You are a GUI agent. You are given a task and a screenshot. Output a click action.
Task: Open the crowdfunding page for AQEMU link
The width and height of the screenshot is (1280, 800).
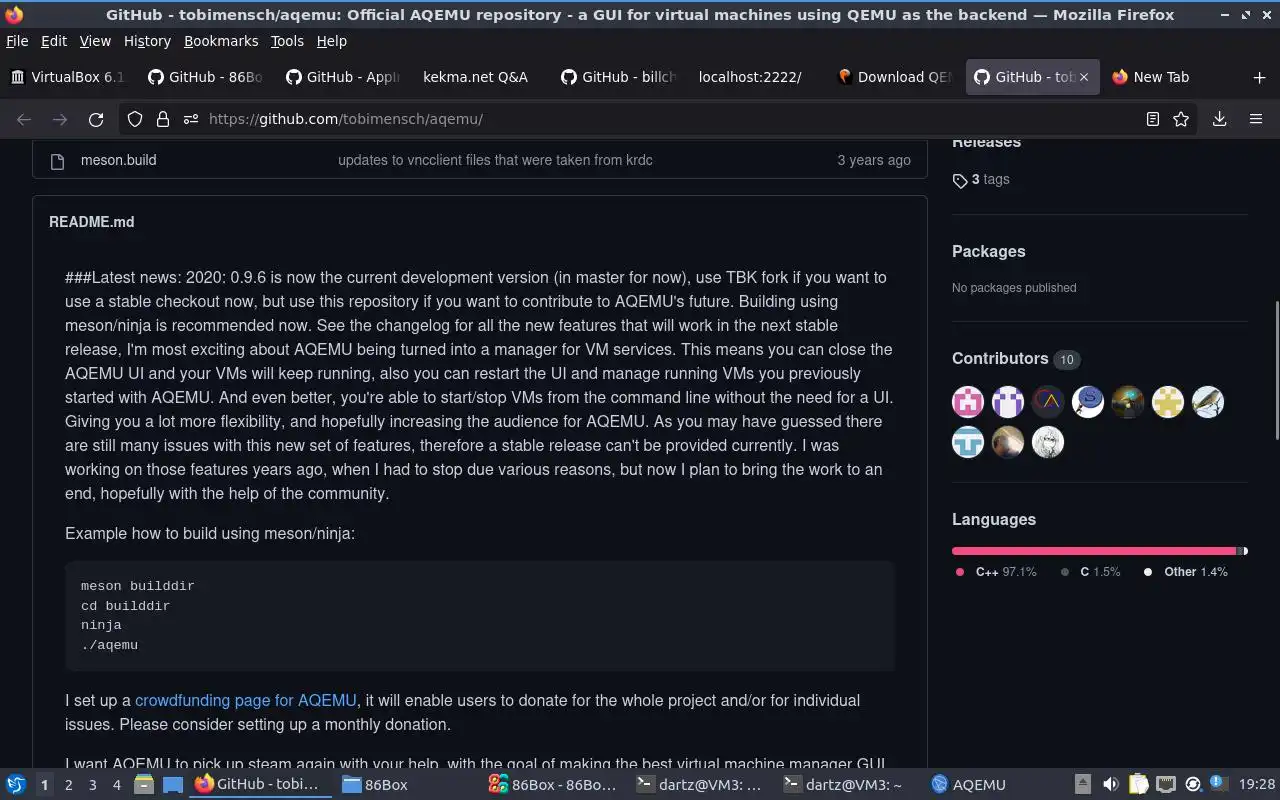coord(245,701)
